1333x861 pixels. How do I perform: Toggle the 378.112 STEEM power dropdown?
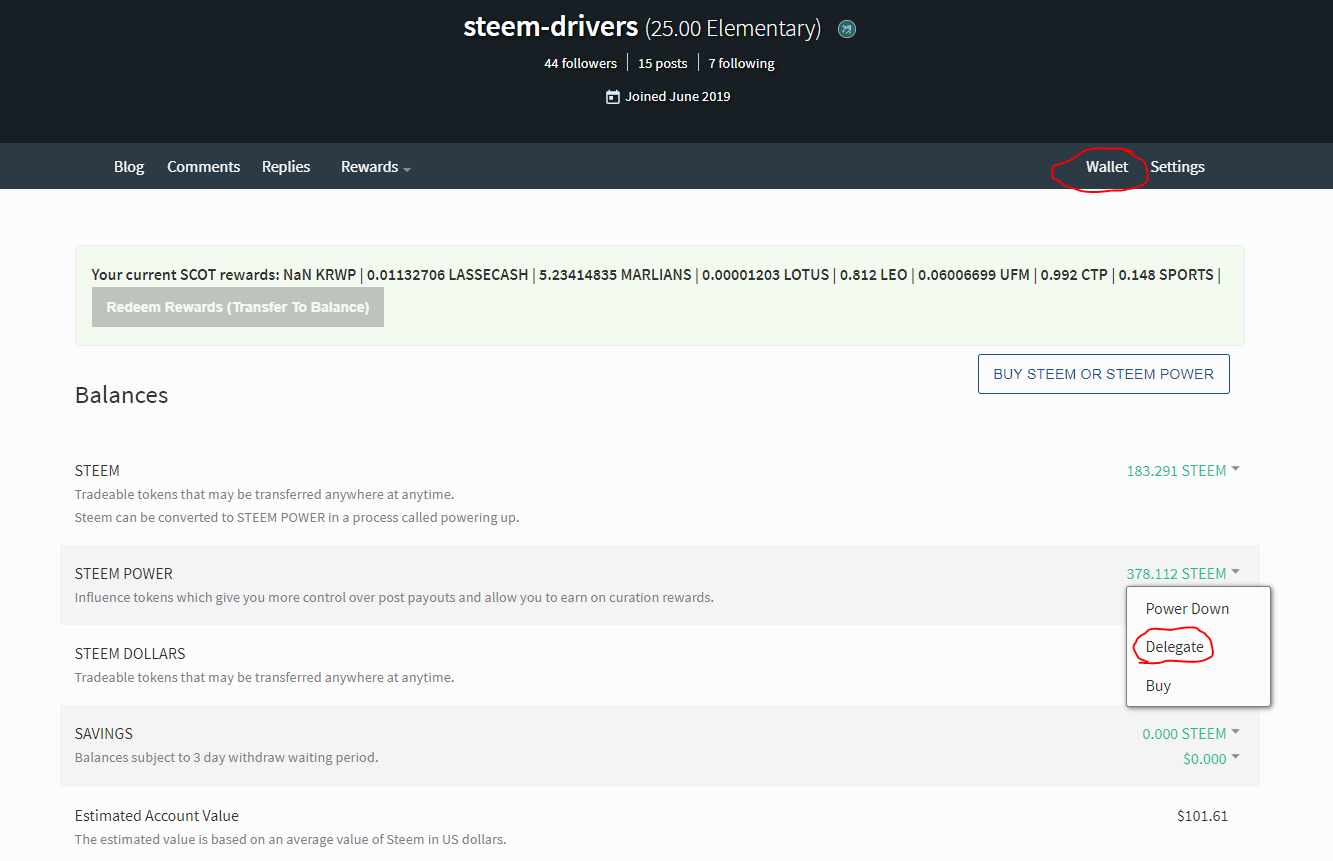coord(1183,574)
